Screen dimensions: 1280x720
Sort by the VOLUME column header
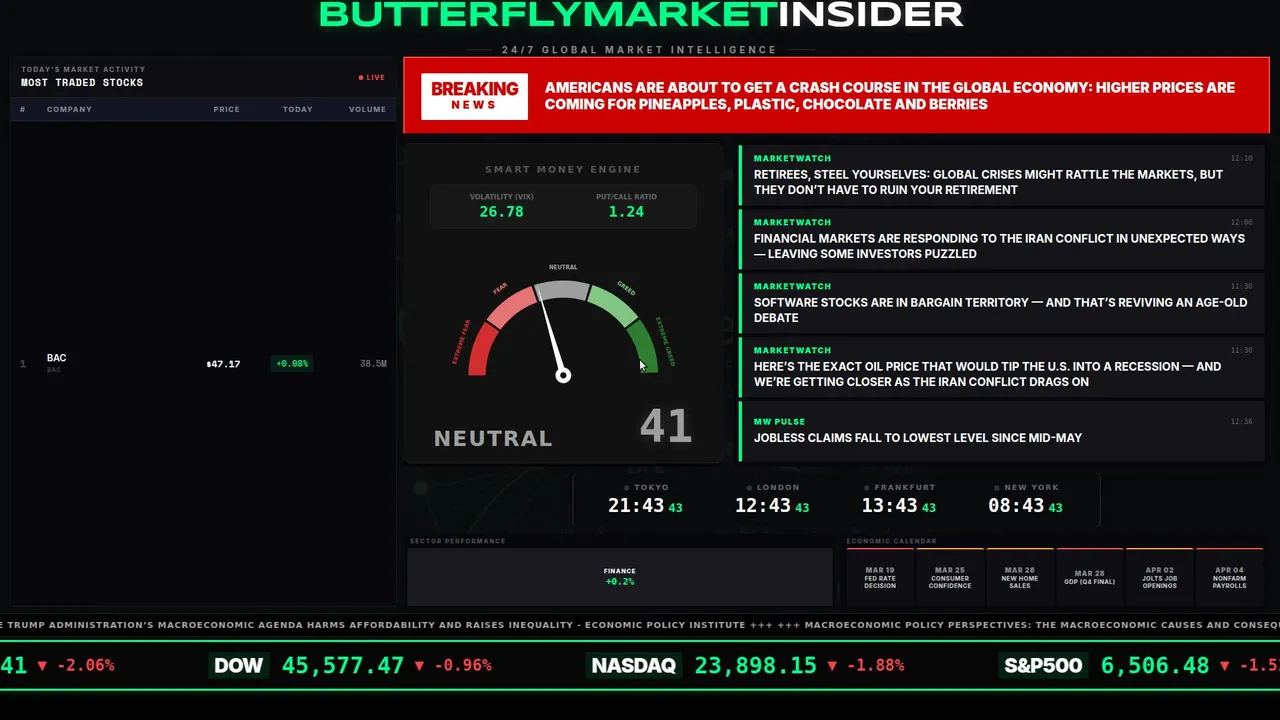click(x=367, y=109)
